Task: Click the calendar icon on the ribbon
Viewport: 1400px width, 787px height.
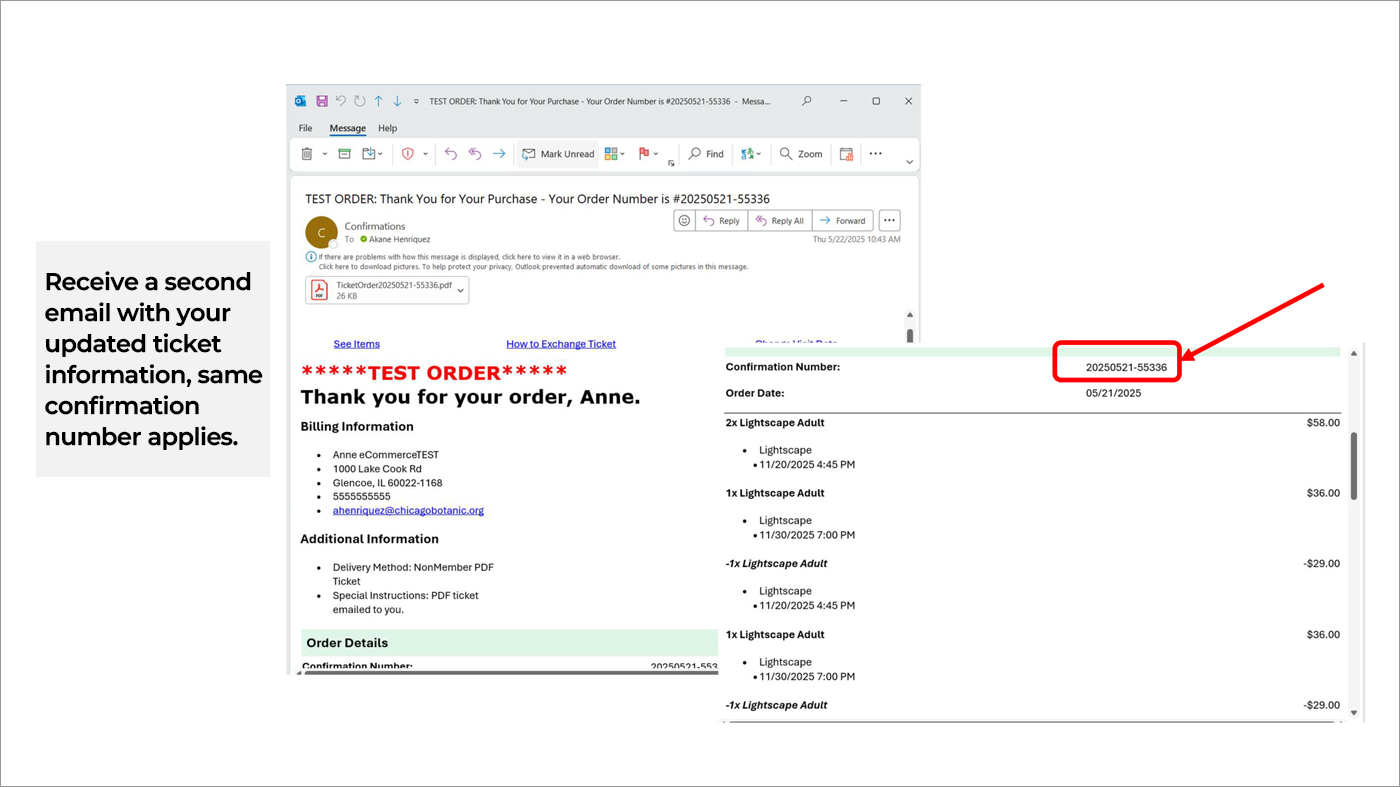Action: (x=846, y=154)
